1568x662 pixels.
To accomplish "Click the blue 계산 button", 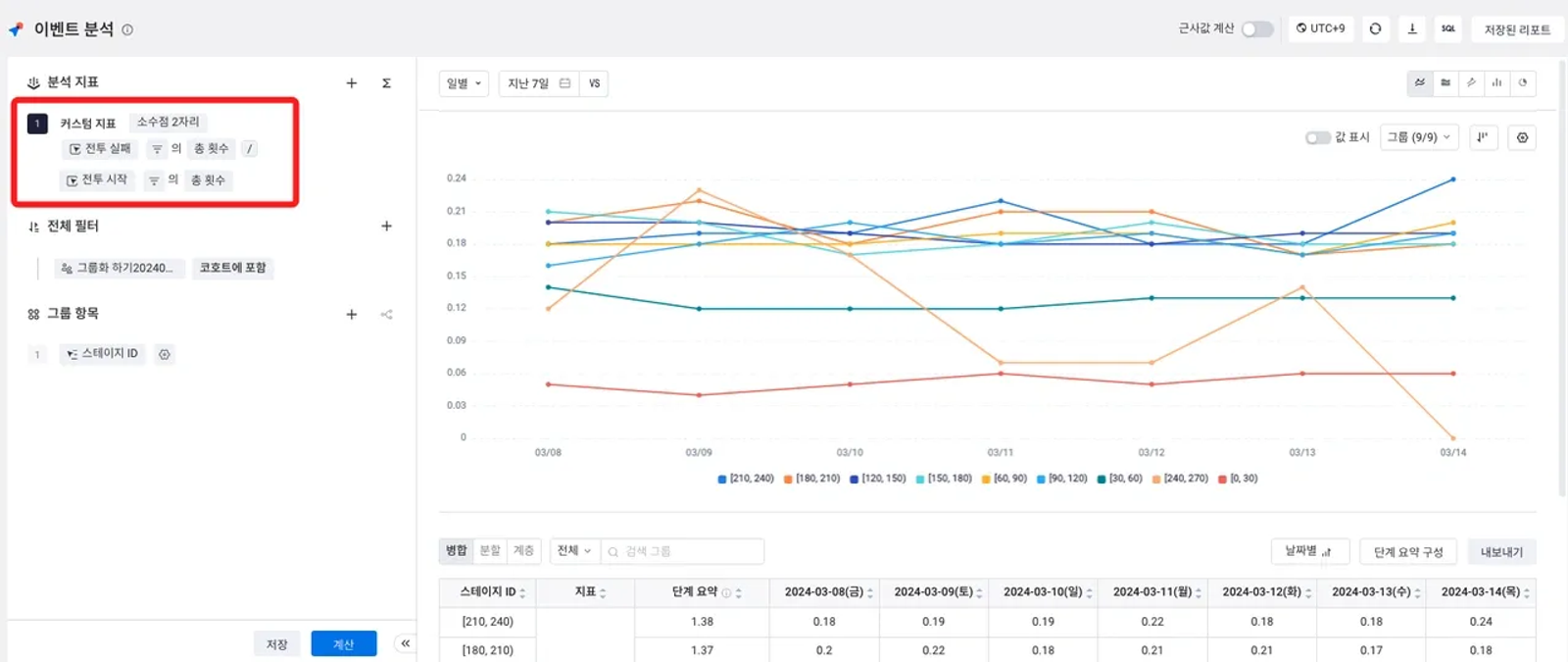I will [x=344, y=644].
